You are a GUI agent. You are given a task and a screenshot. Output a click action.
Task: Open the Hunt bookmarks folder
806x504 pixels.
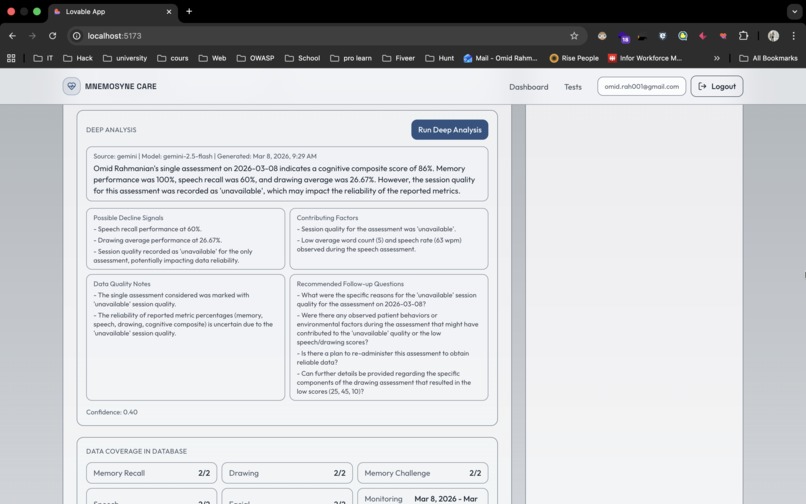point(439,58)
